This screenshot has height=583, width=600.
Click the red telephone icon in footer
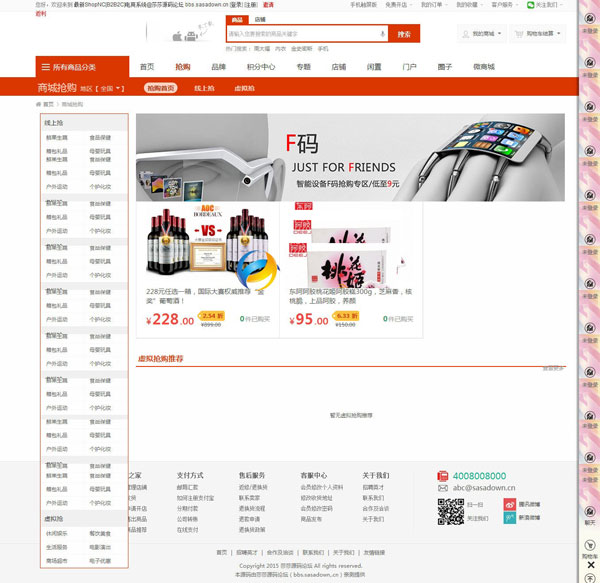point(443,476)
